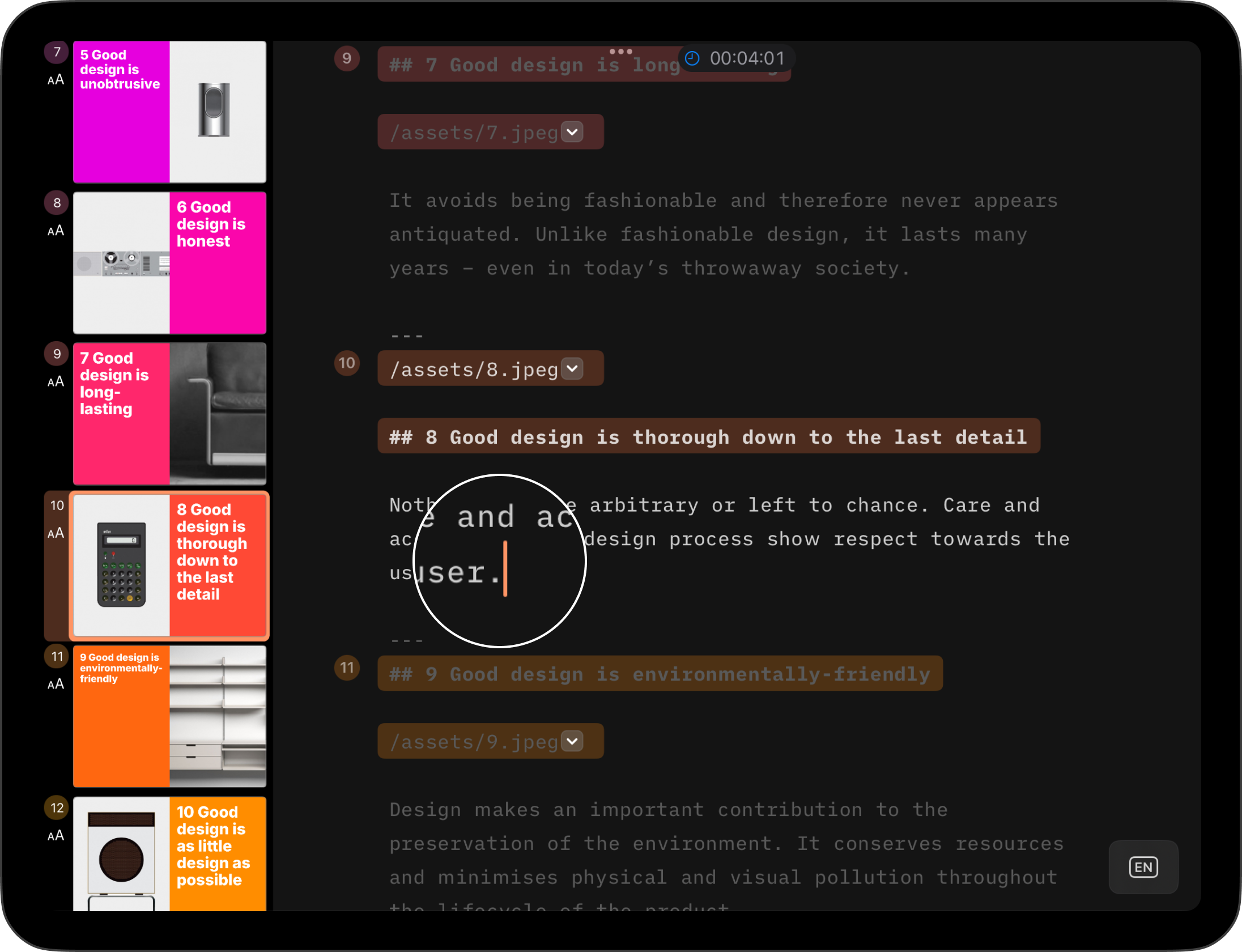Click the timer reading 00:04:01

pyautogui.click(x=747, y=58)
